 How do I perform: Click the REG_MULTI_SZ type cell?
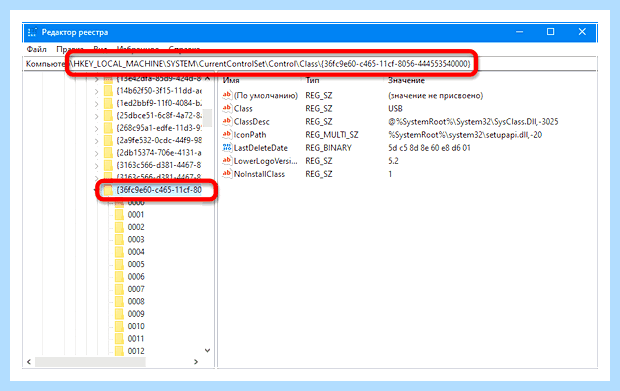[x=332, y=135]
